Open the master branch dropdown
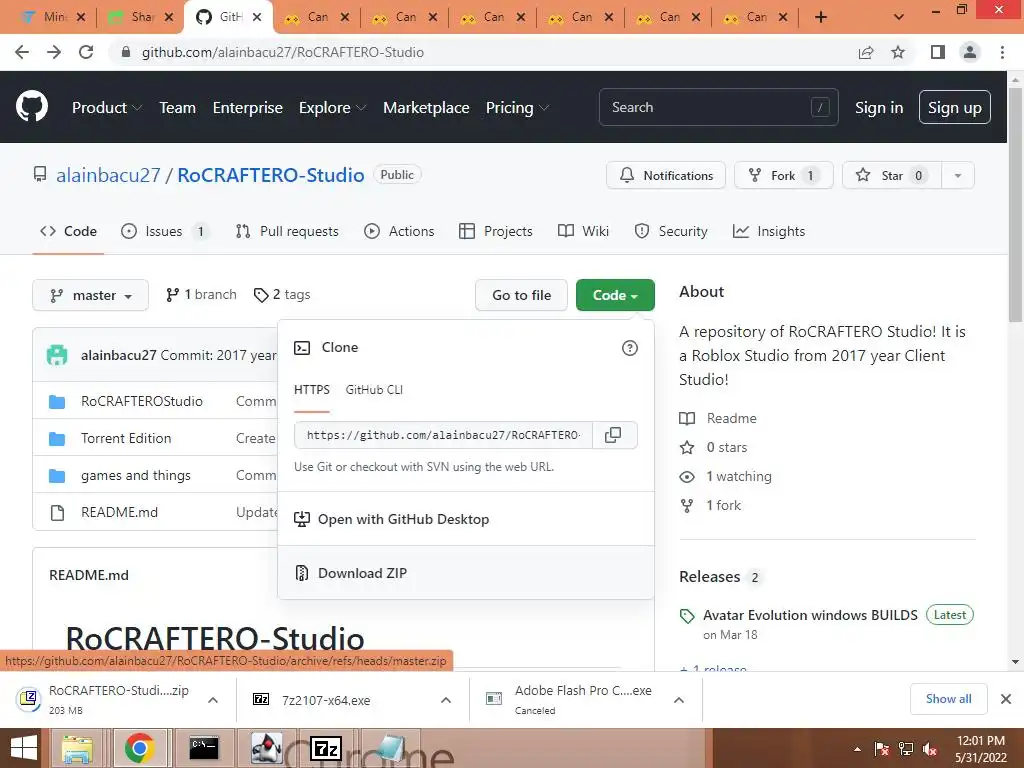Viewport: 1024px width, 768px height. coord(91,295)
